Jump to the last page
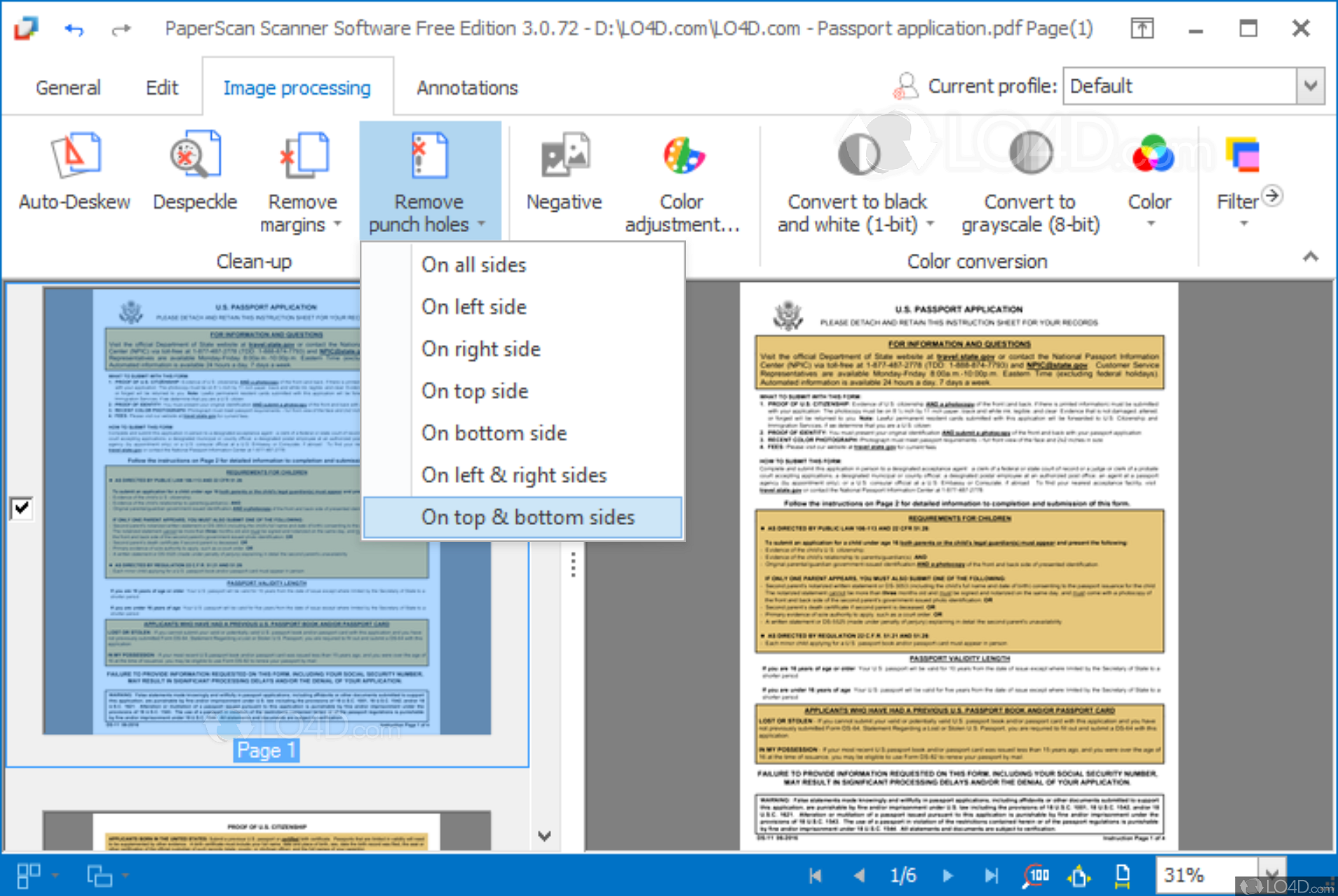This screenshot has height=896, width=1338. 991,875
